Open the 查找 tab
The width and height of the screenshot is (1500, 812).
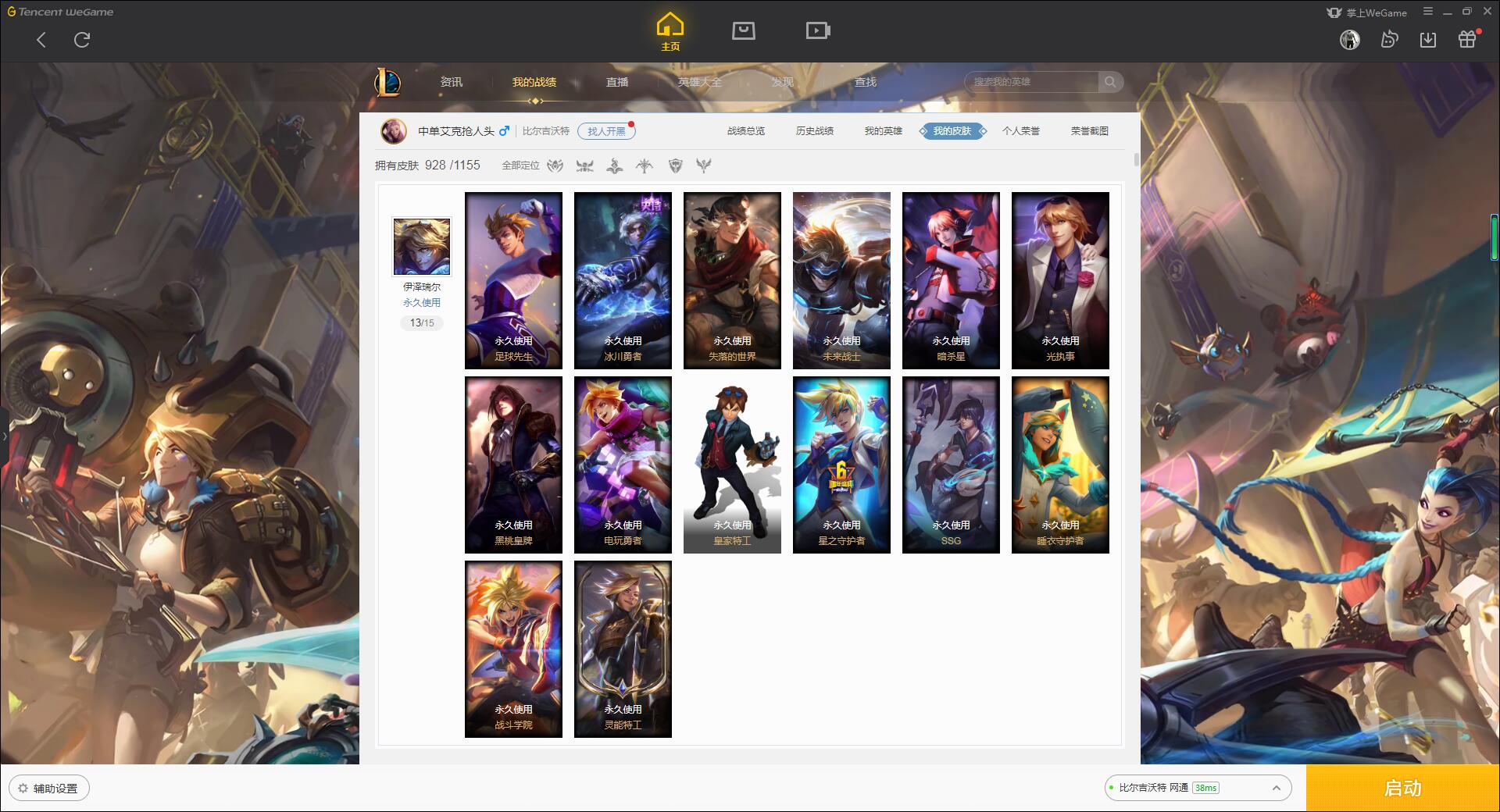pyautogui.click(x=866, y=82)
